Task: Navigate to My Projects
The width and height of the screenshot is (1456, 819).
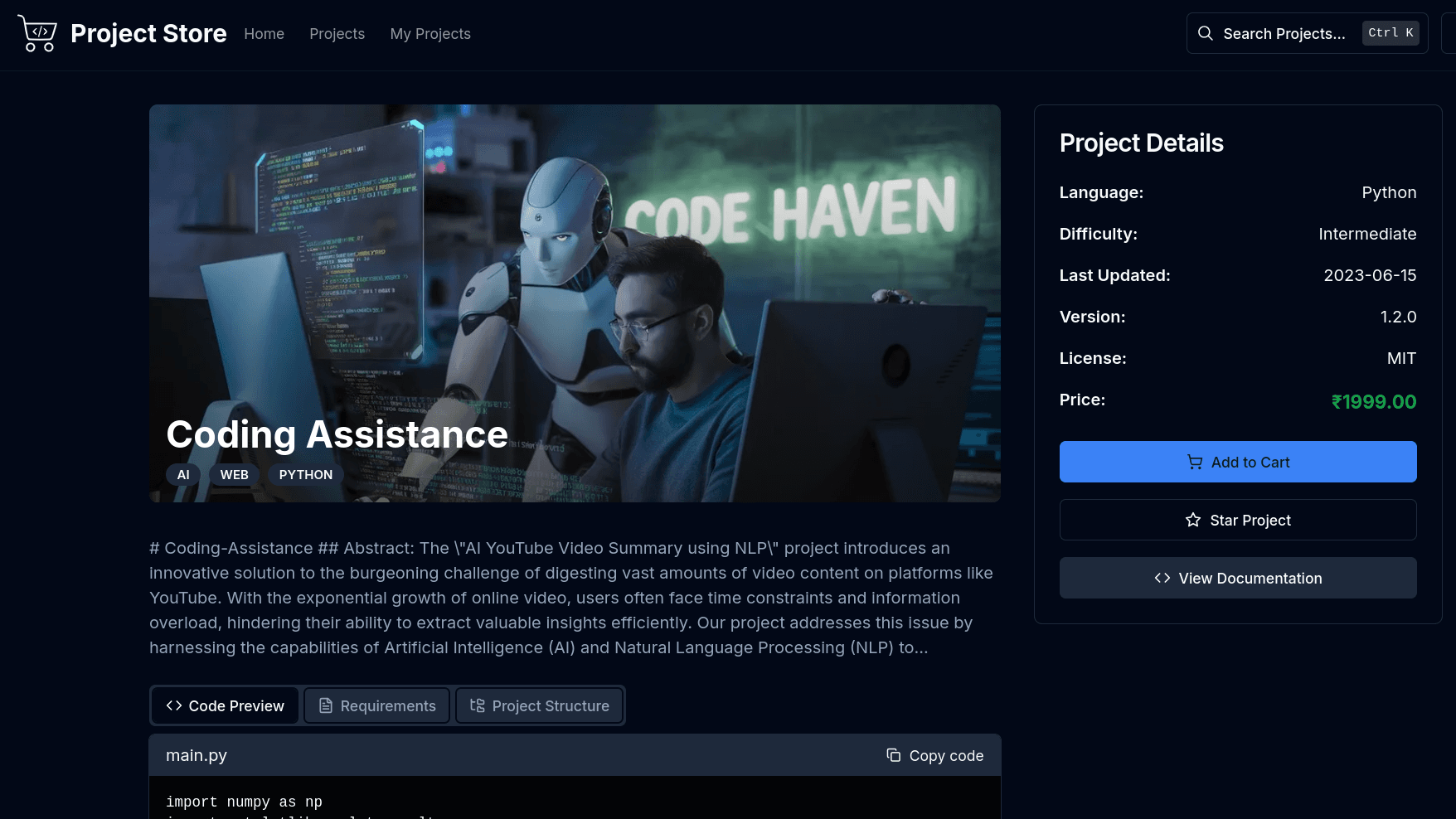Action: [430, 34]
